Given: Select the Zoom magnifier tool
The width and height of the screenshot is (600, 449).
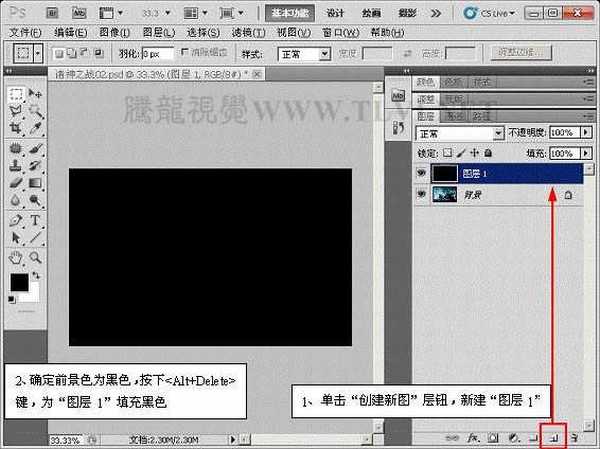Looking at the screenshot, I should coord(35,256).
